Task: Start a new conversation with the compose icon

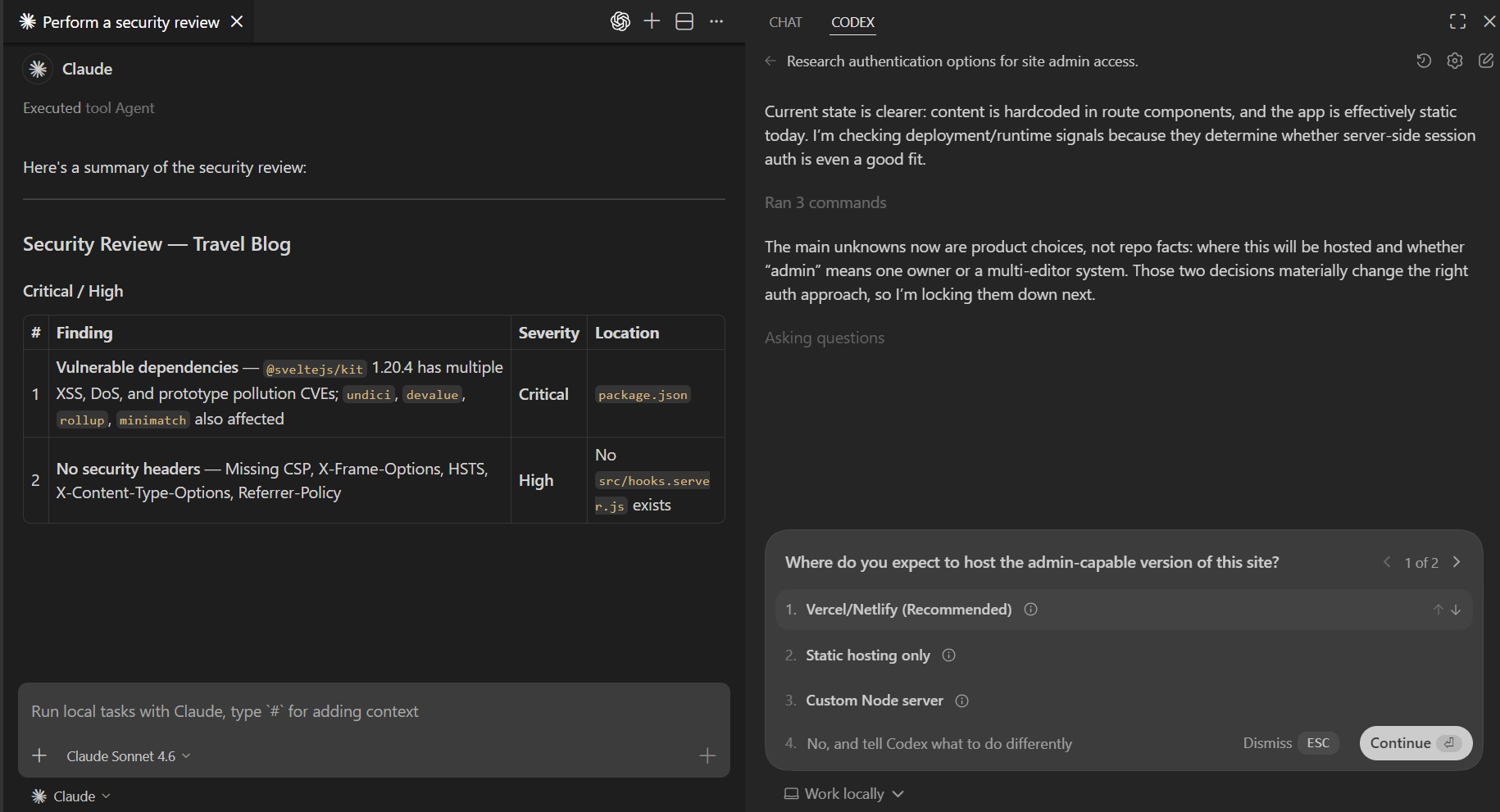Action: pos(1486,61)
